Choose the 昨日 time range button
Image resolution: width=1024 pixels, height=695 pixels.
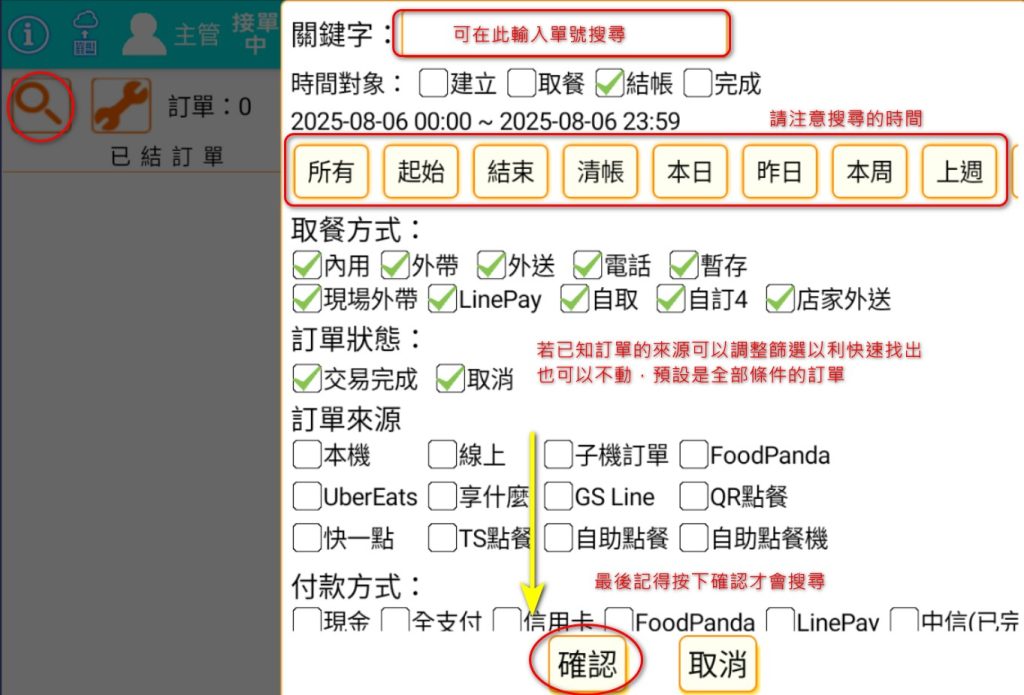pyautogui.click(x=780, y=172)
